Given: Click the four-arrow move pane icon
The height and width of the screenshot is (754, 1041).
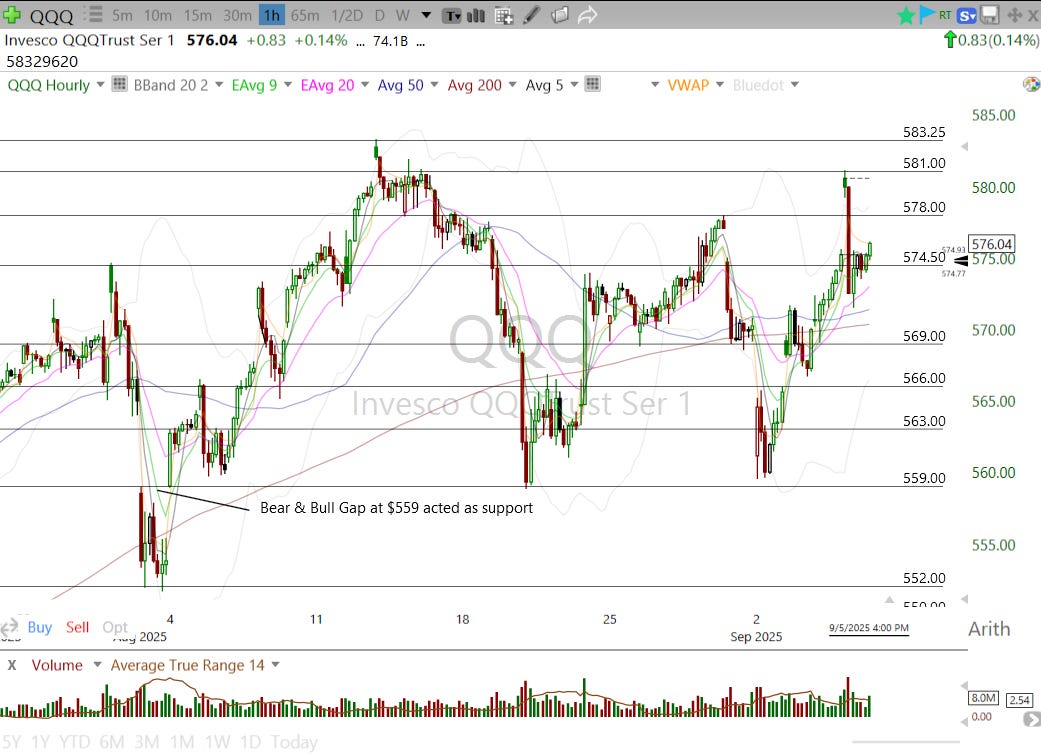Looking at the screenshot, I should tap(1014, 15).
